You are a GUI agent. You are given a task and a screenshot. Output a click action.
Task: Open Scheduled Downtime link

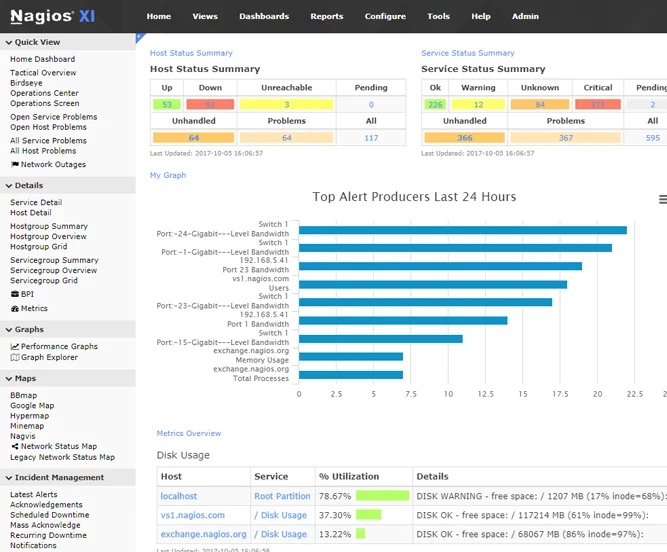point(50,515)
